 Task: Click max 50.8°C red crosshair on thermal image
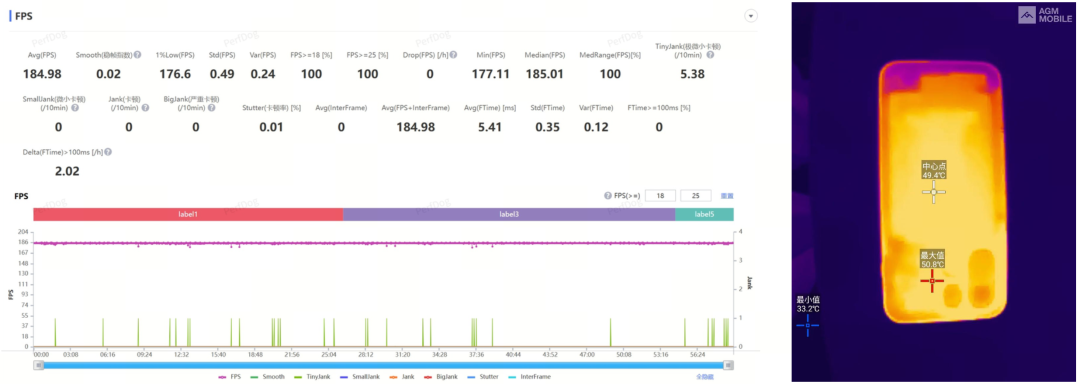932,281
